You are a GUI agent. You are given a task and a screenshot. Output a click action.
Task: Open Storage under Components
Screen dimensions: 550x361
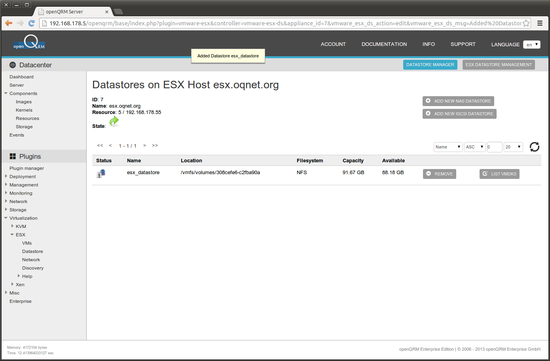[24, 127]
